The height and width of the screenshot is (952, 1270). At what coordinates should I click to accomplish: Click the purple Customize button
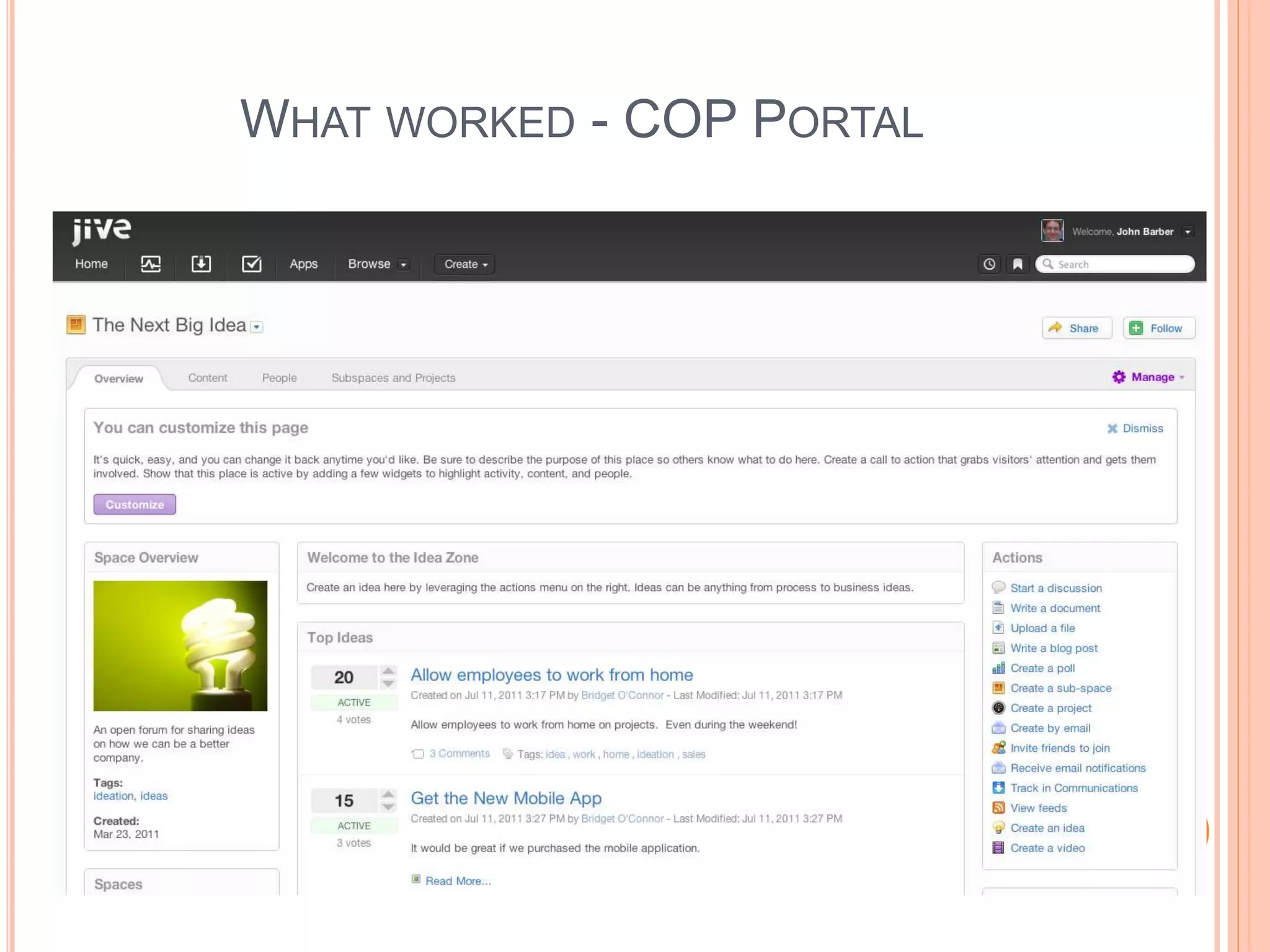[x=135, y=505]
